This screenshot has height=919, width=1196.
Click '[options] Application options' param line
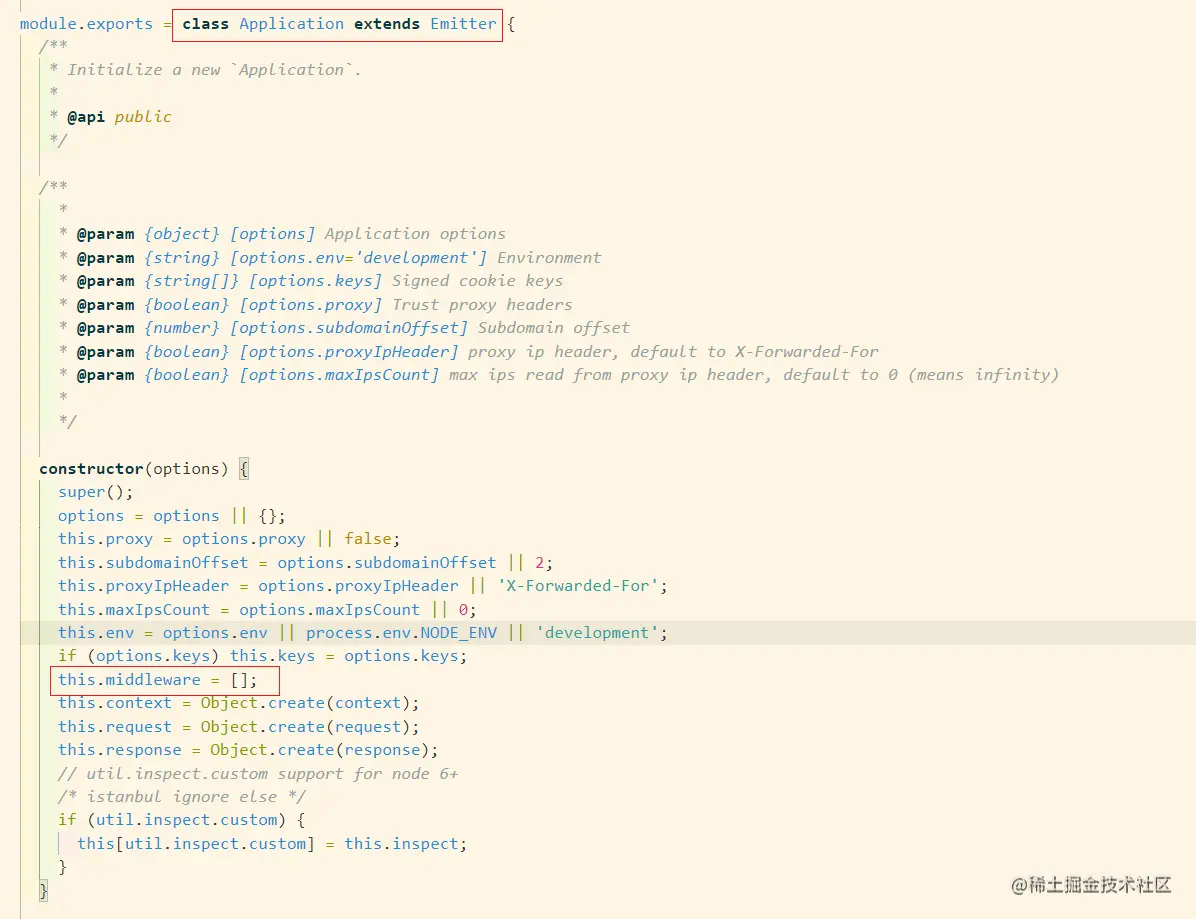(368, 234)
